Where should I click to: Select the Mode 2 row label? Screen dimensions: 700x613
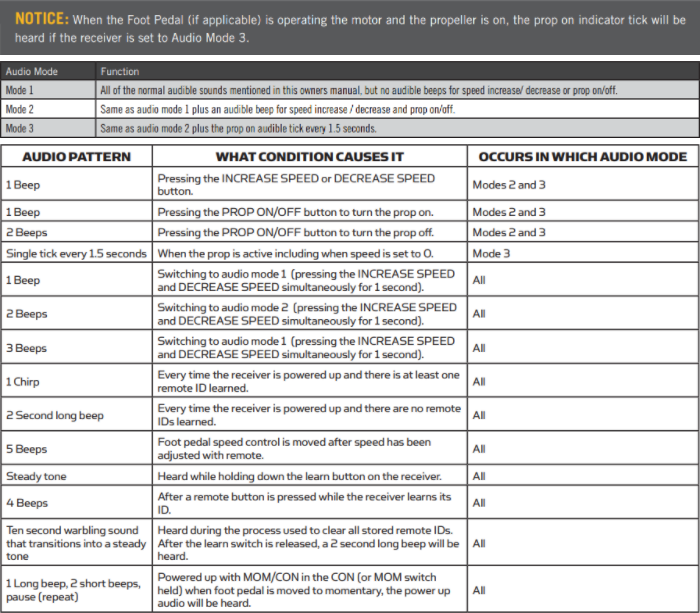pyautogui.click(x=20, y=109)
